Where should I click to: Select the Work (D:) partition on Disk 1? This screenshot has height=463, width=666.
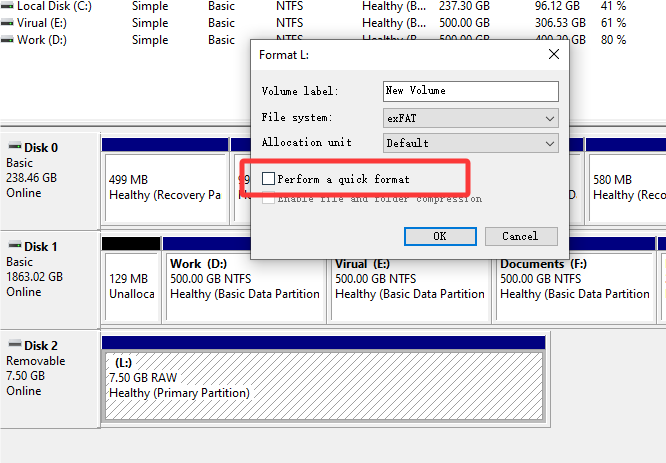click(245, 286)
